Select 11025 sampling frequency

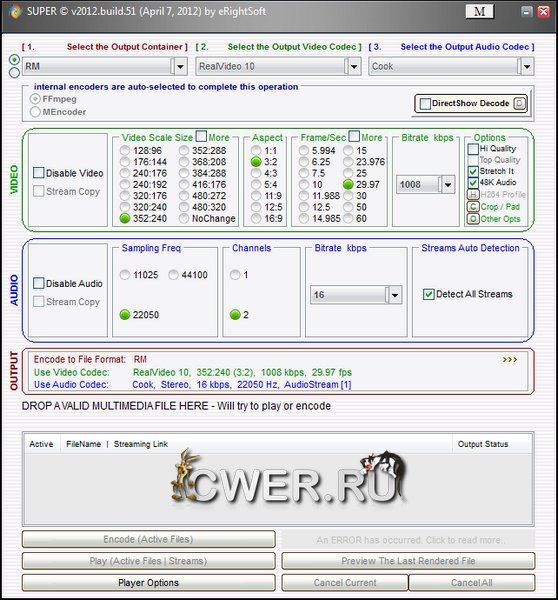click(x=125, y=275)
